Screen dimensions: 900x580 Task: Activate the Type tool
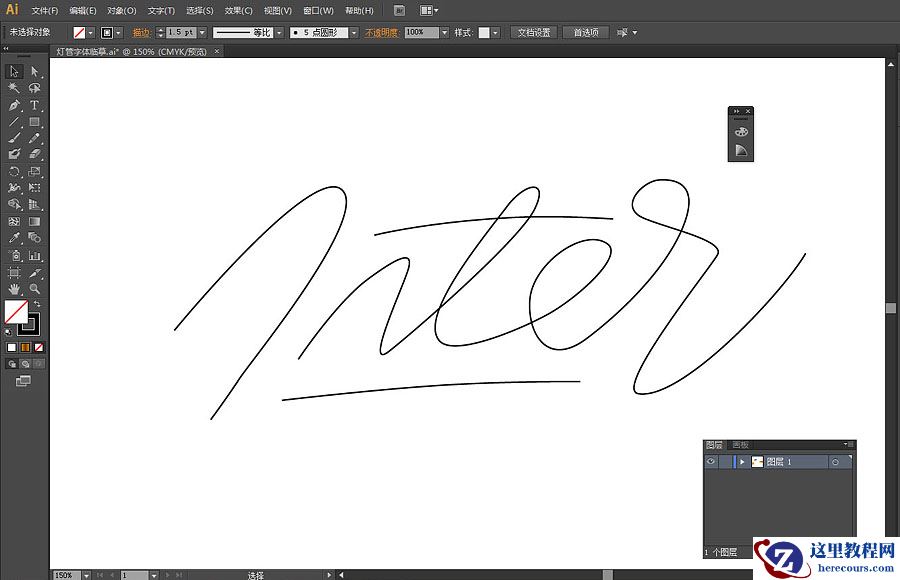point(34,105)
